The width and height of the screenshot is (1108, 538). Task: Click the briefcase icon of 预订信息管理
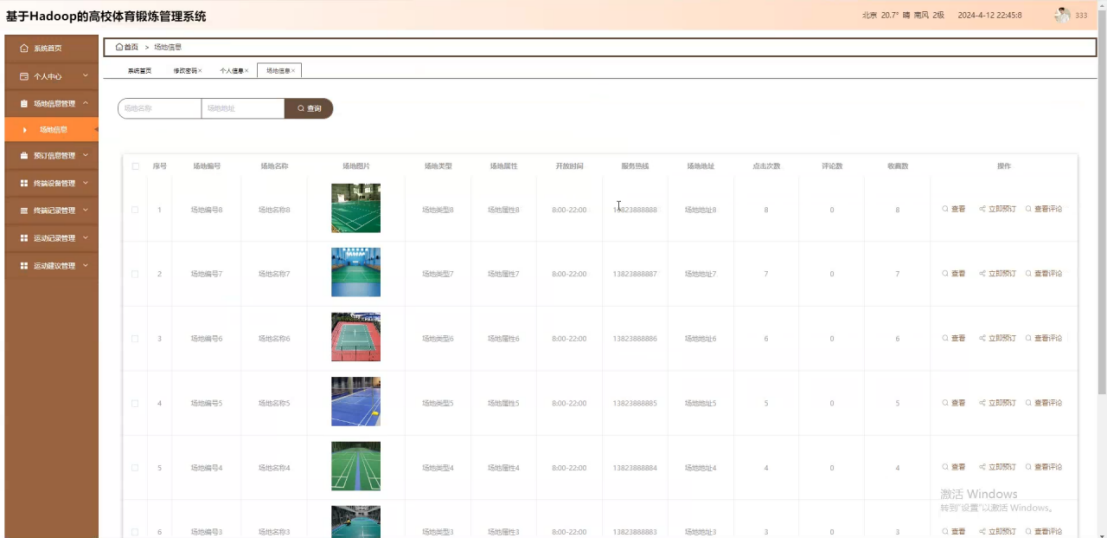(24, 156)
